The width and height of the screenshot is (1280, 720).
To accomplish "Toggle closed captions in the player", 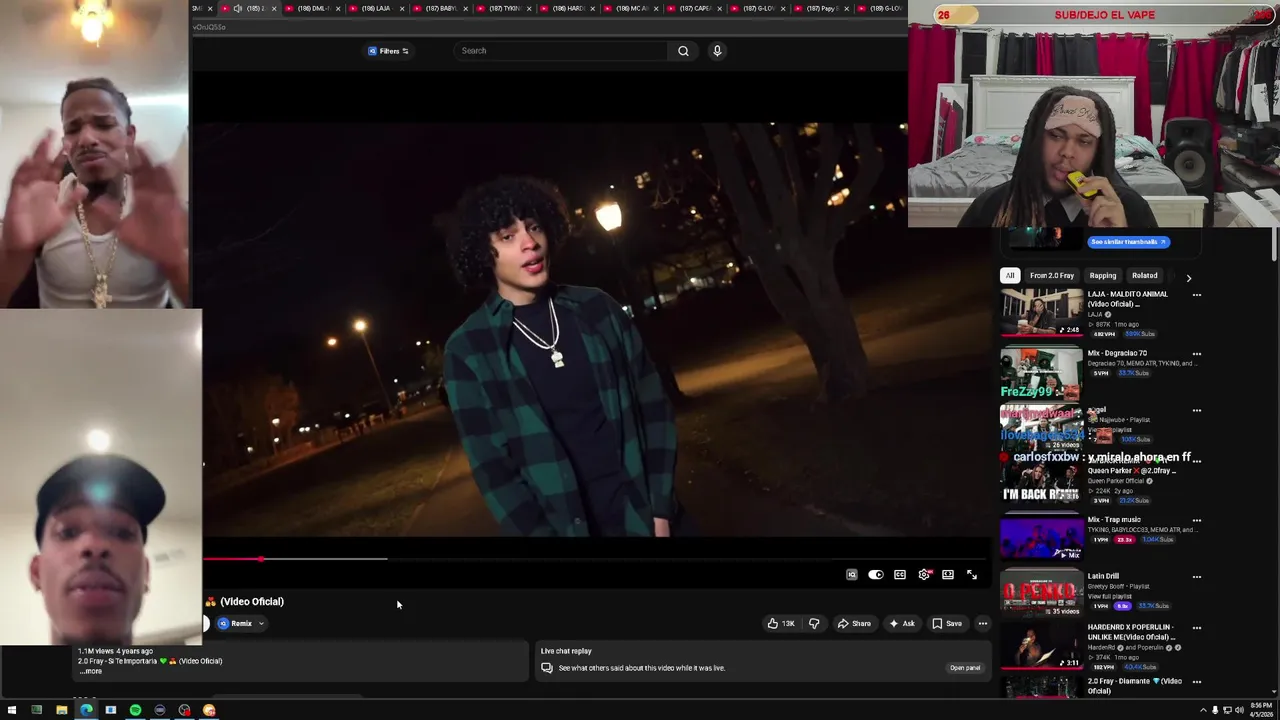I will [900, 575].
